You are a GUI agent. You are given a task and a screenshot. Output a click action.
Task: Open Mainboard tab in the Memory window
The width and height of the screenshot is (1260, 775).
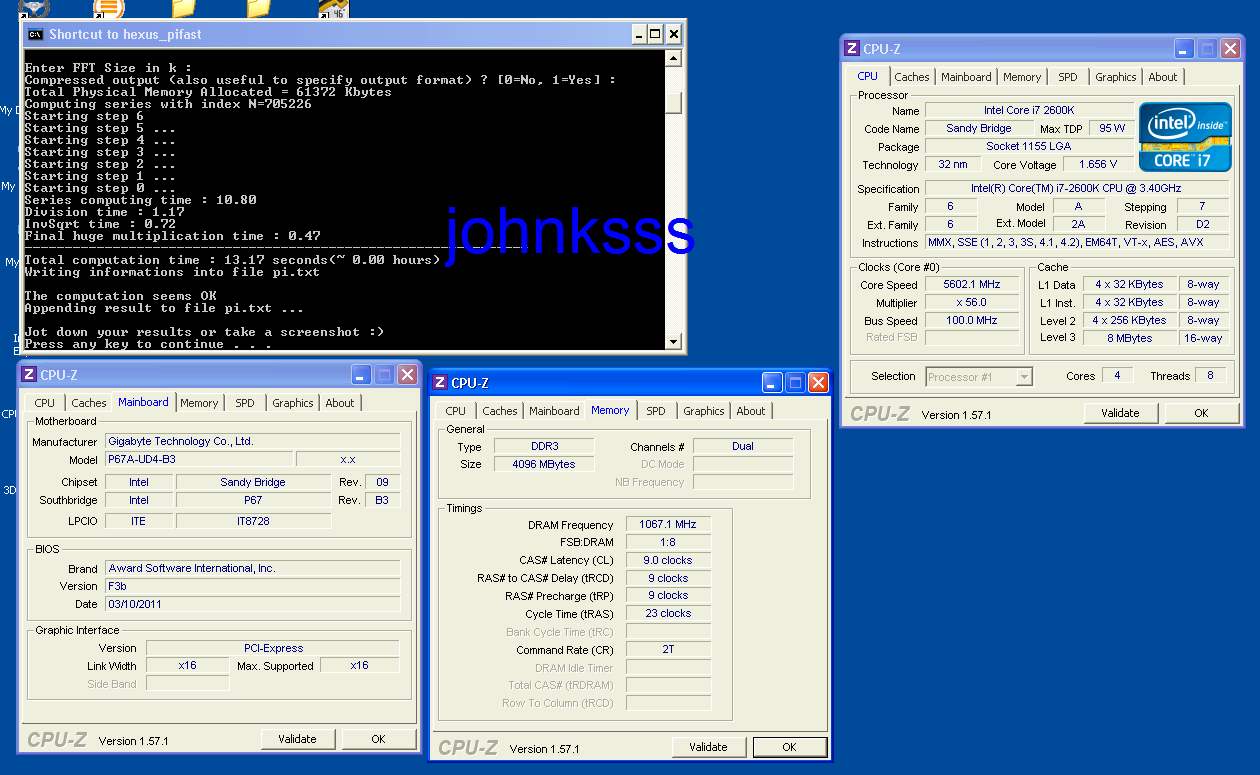tap(554, 411)
